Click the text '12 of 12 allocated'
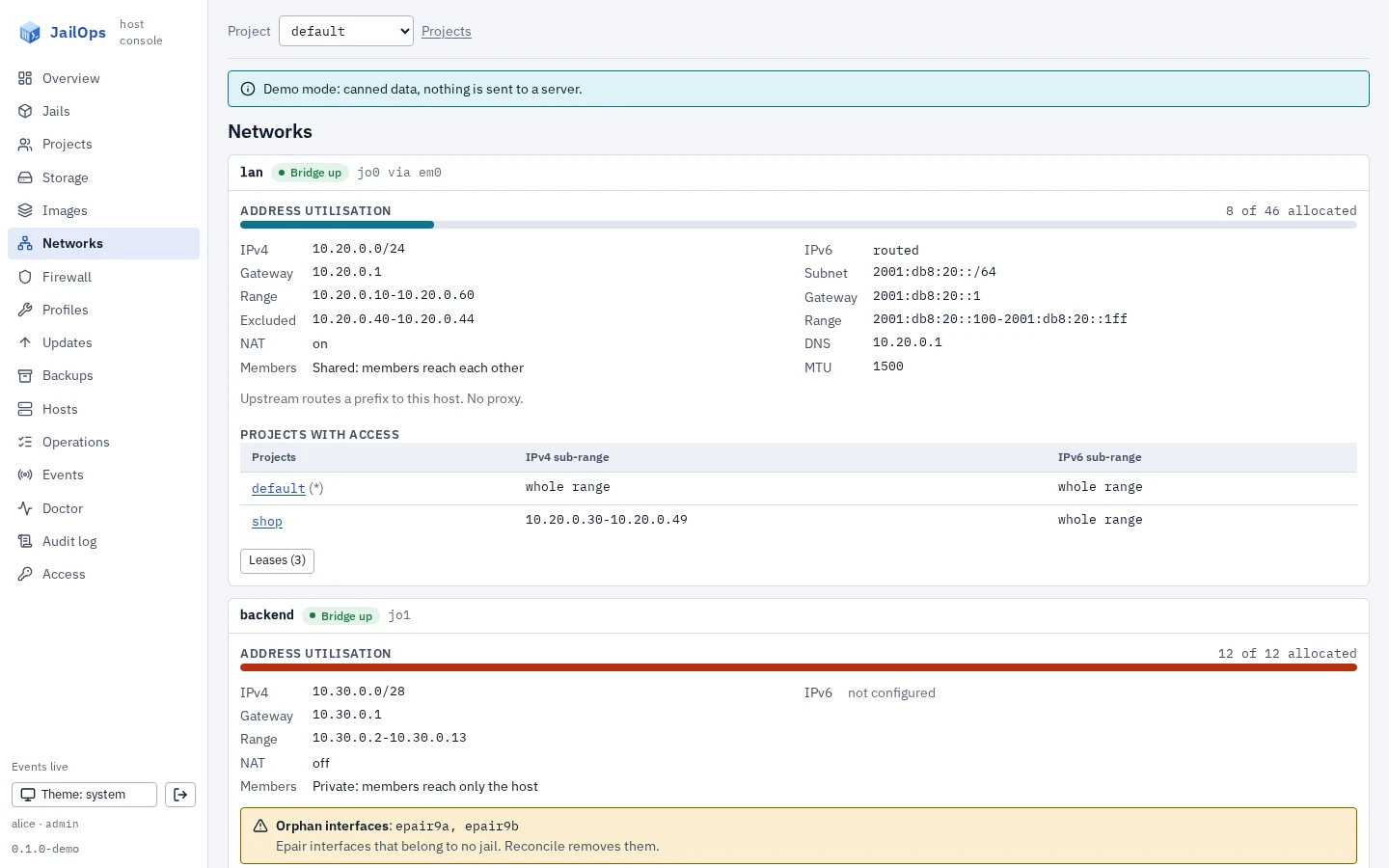This screenshot has width=1389, height=868. click(x=1288, y=653)
